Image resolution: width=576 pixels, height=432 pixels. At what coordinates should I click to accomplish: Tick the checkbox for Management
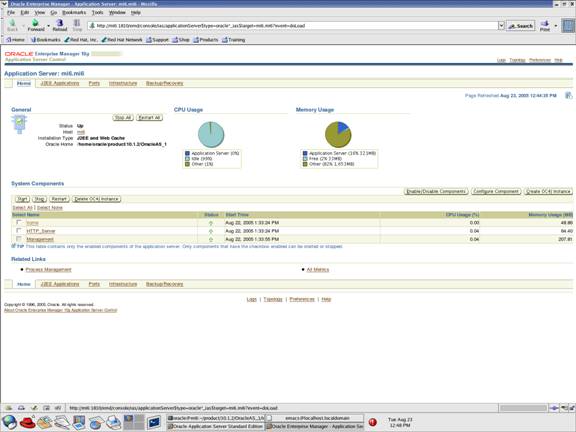click(19, 239)
